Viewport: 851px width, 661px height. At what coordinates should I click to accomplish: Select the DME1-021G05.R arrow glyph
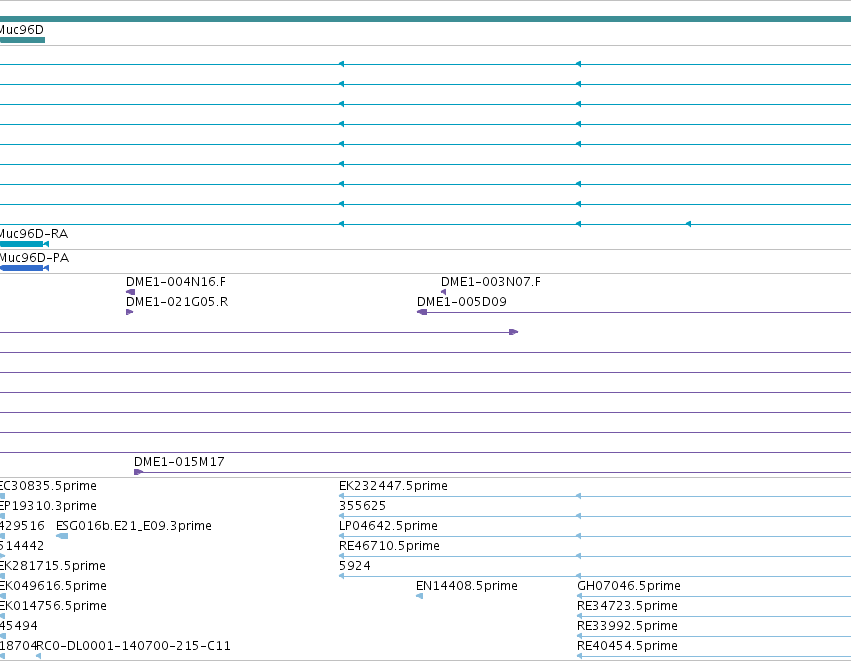coord(129,312)
